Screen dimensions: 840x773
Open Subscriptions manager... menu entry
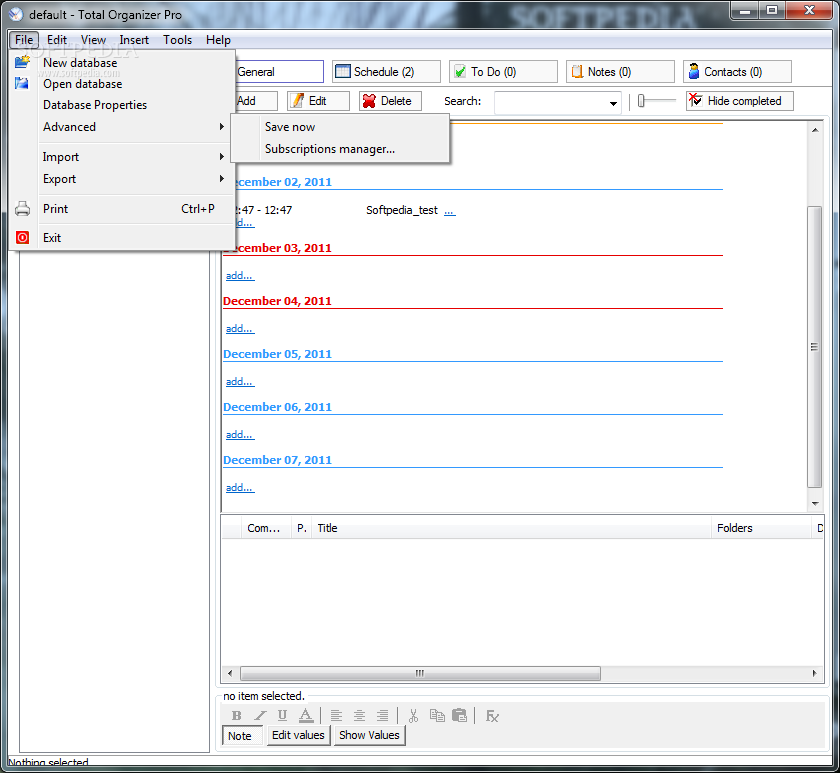click(x=341, y=149)
